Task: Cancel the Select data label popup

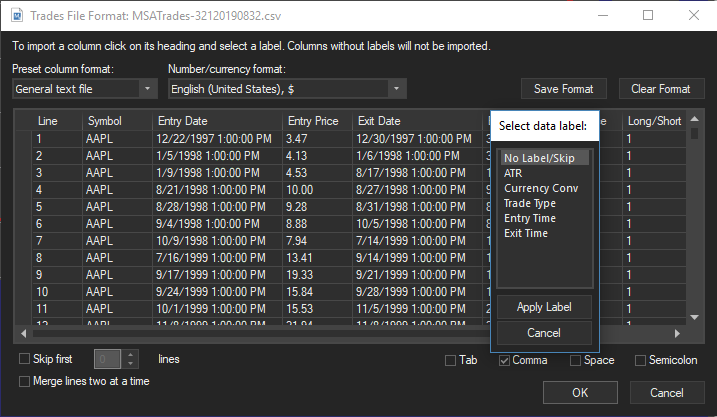Action: point(544,333)
